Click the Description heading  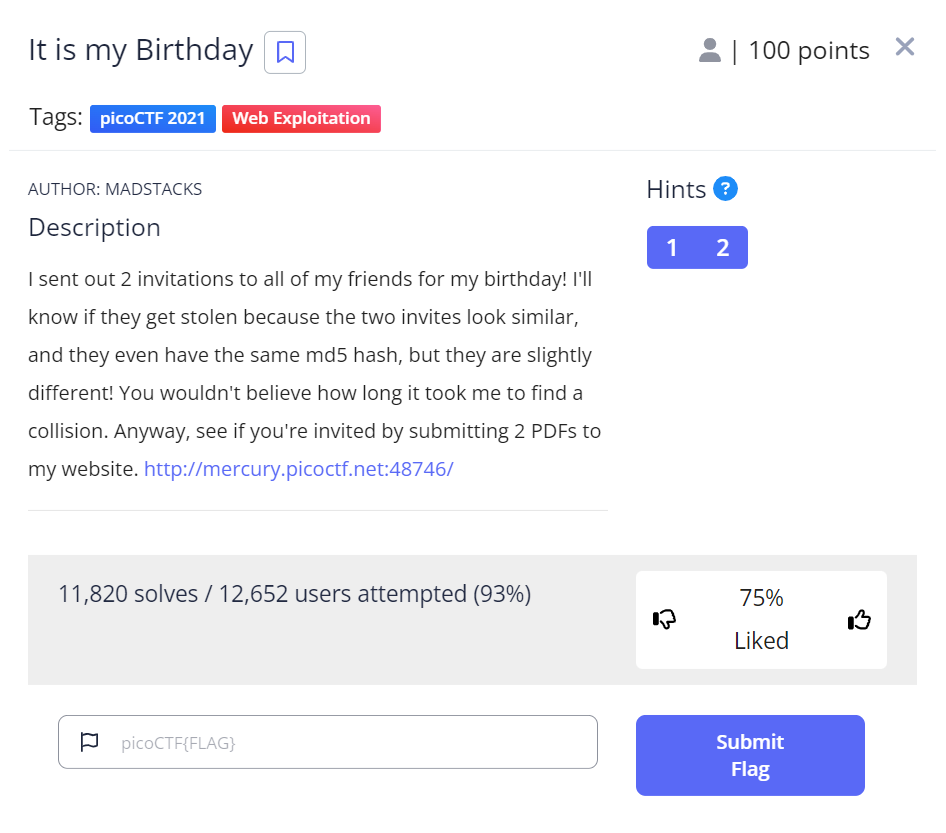point(95,228)
